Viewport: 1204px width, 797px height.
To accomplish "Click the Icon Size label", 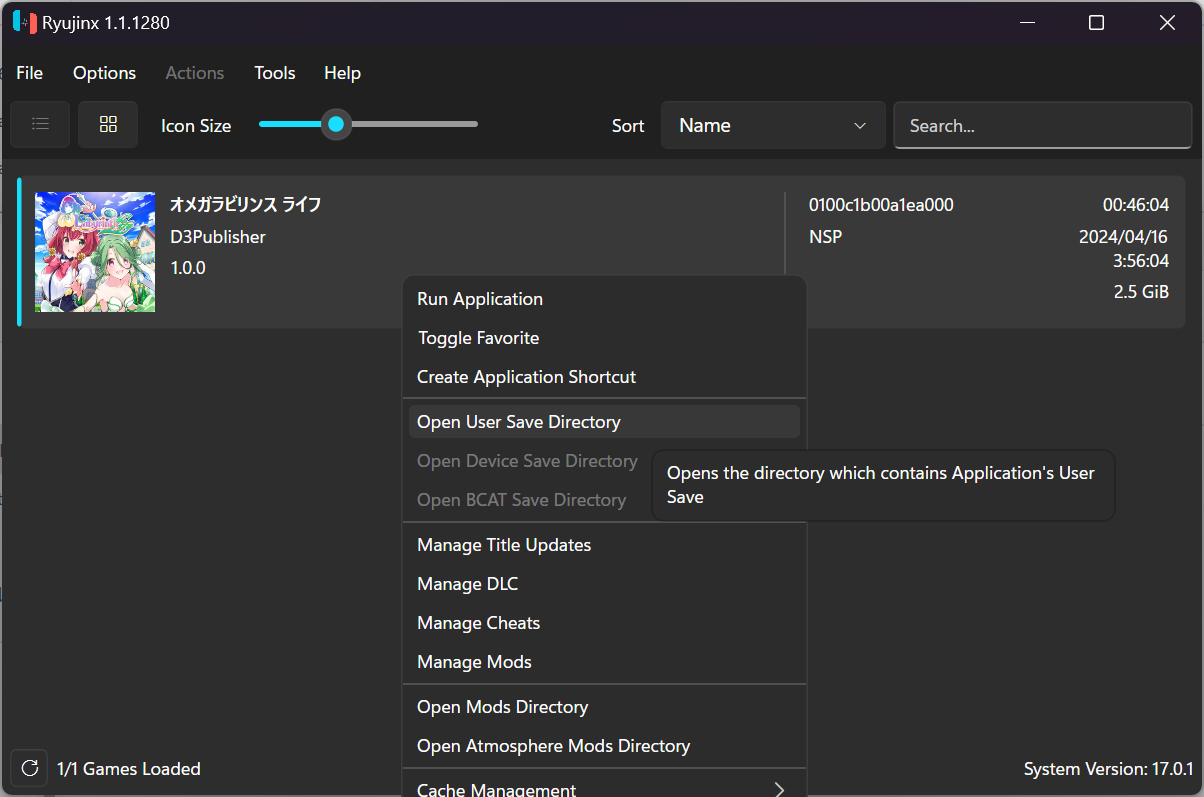I will click(x=196, y=126).
